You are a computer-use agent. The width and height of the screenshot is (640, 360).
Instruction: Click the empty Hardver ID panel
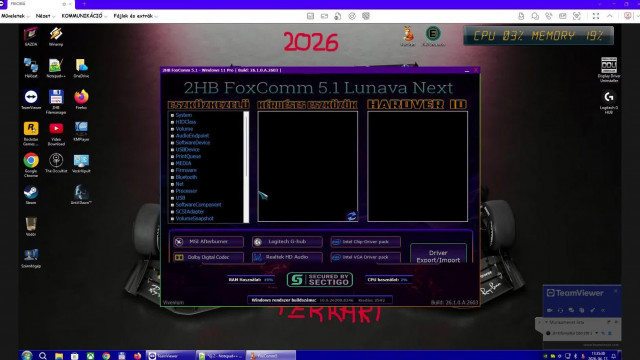(x=417, y=167)
